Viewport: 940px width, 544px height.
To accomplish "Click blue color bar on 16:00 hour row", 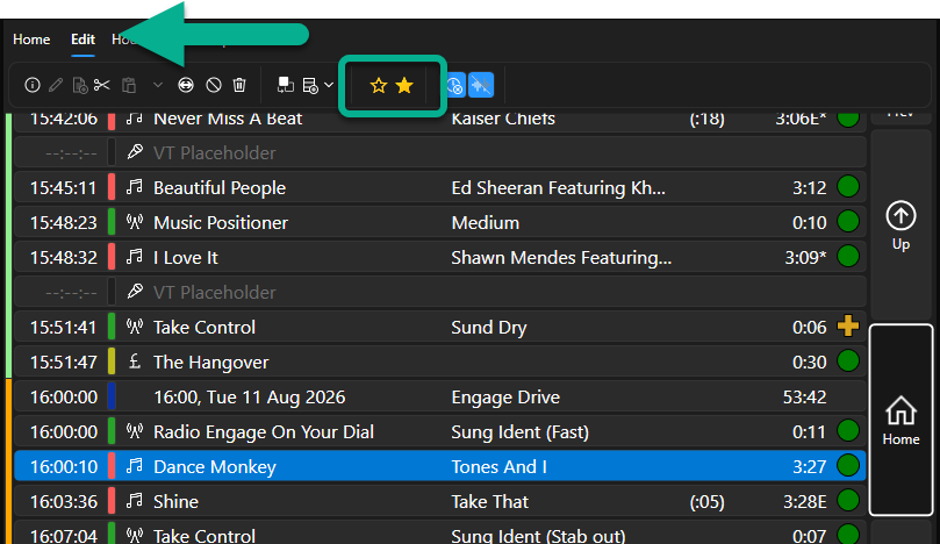I will (112, 397).
